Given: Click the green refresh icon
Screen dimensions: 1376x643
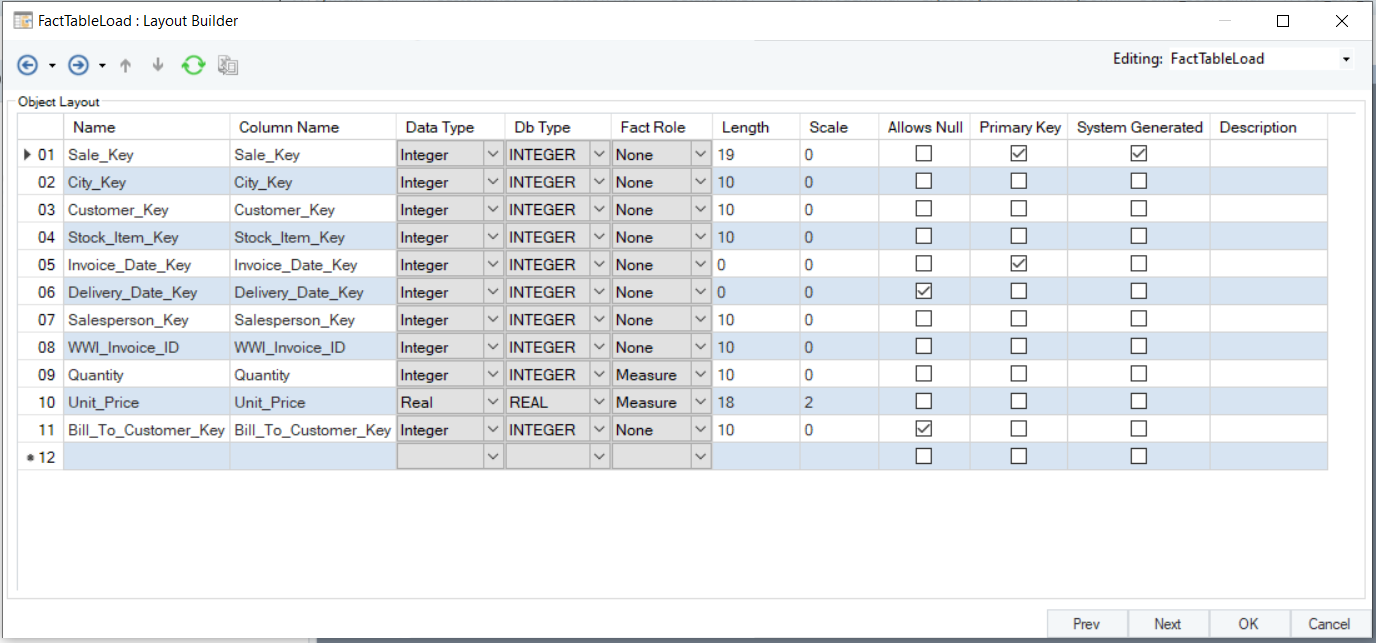Looking at the screenshot, I should pos(193,66).
